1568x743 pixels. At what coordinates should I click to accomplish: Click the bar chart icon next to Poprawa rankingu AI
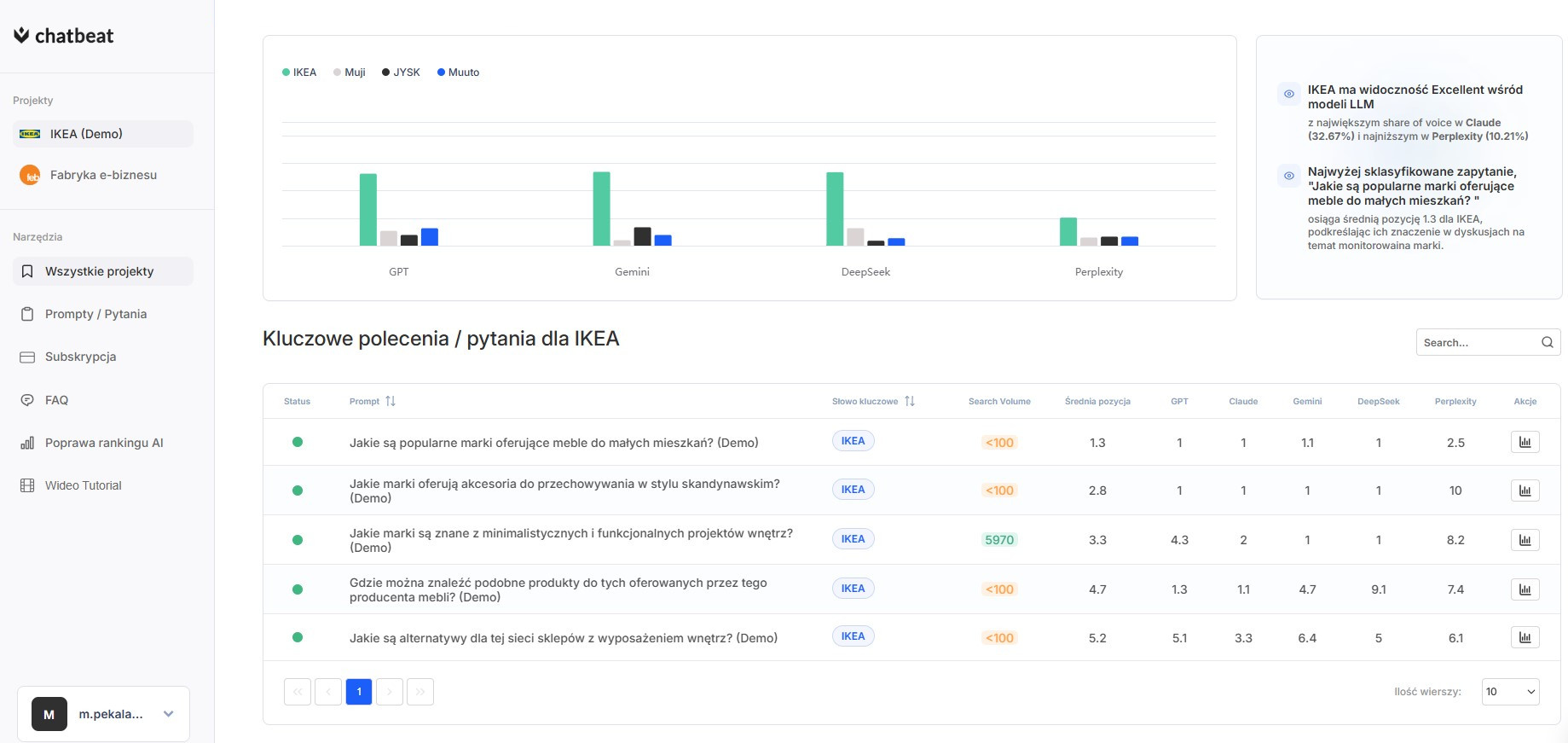point(27,443)
